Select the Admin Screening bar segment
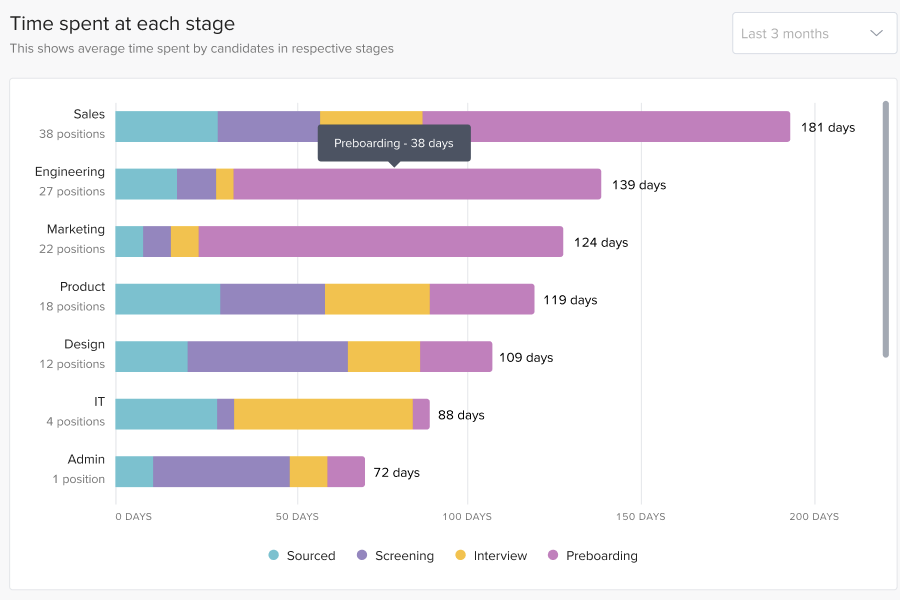 (x=221, y=472)
